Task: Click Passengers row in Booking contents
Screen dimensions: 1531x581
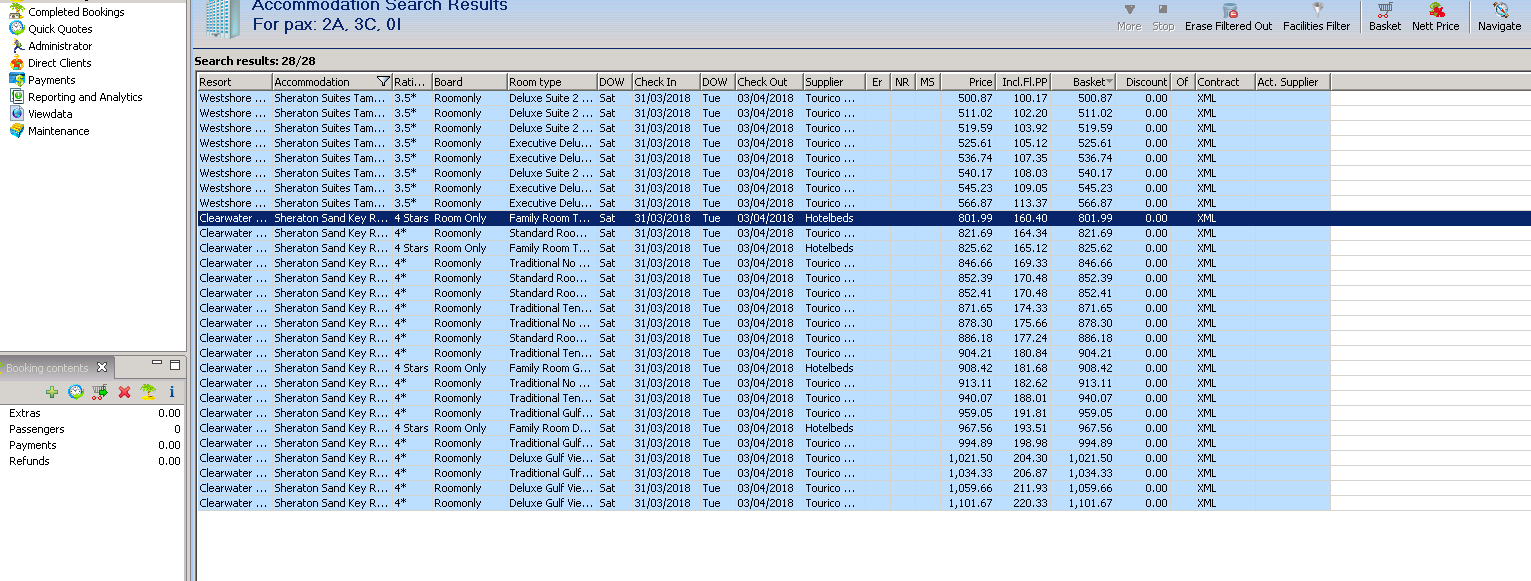Action: click(94, 429)
